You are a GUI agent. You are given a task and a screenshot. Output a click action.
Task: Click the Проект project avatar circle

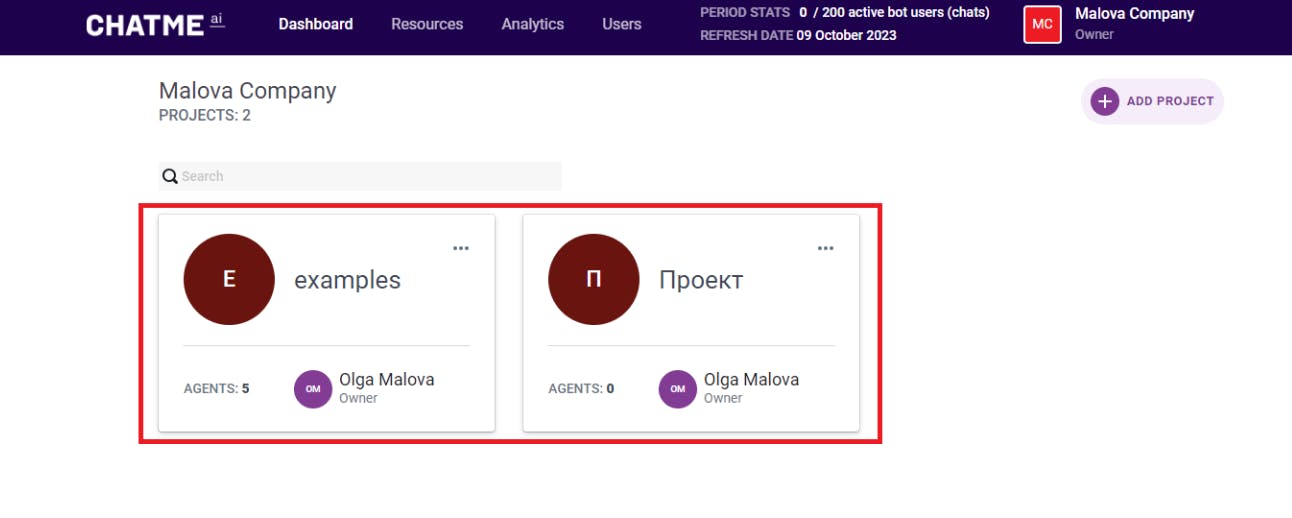(x=593, y=279)
